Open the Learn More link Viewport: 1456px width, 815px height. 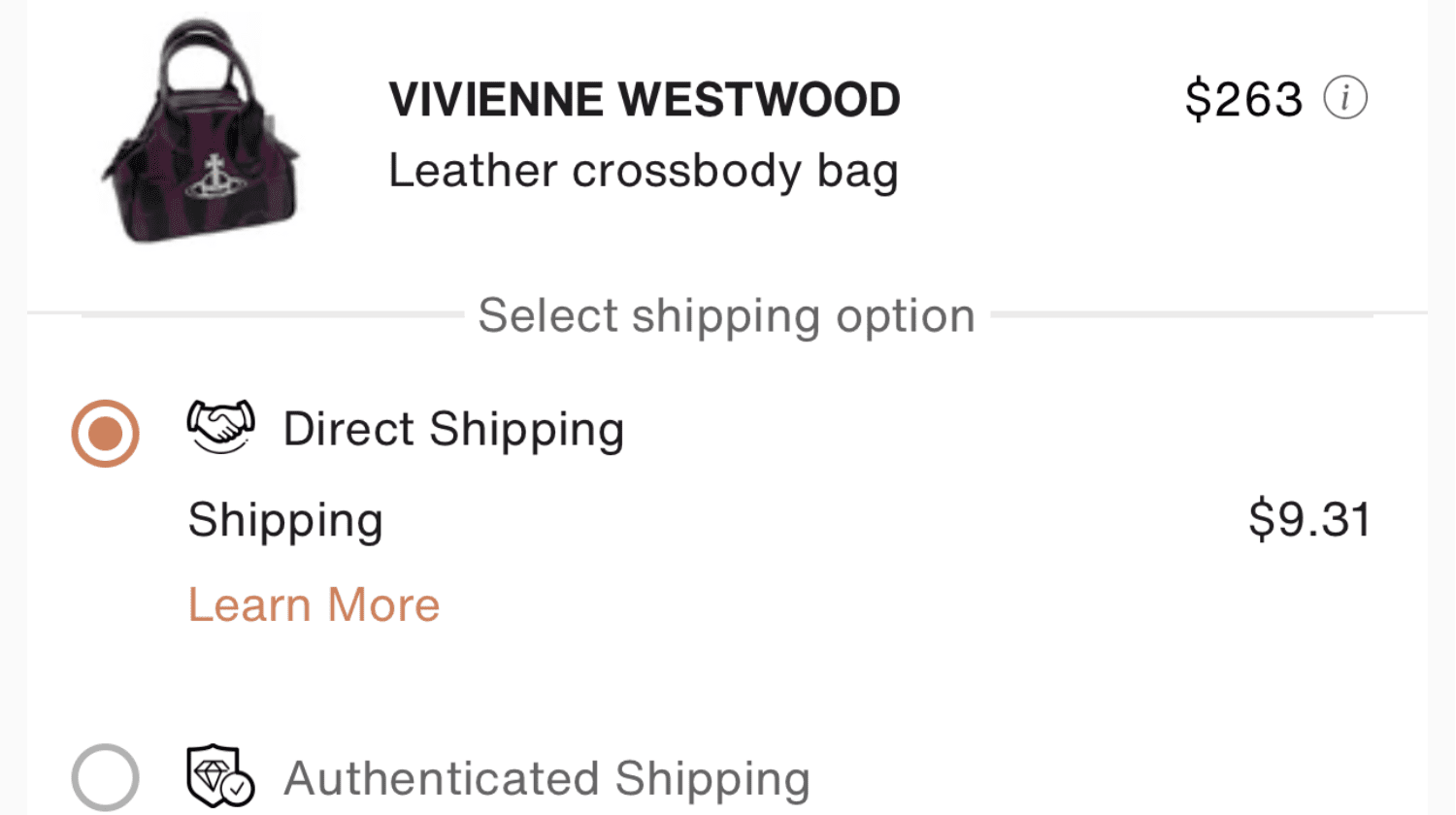314,605
